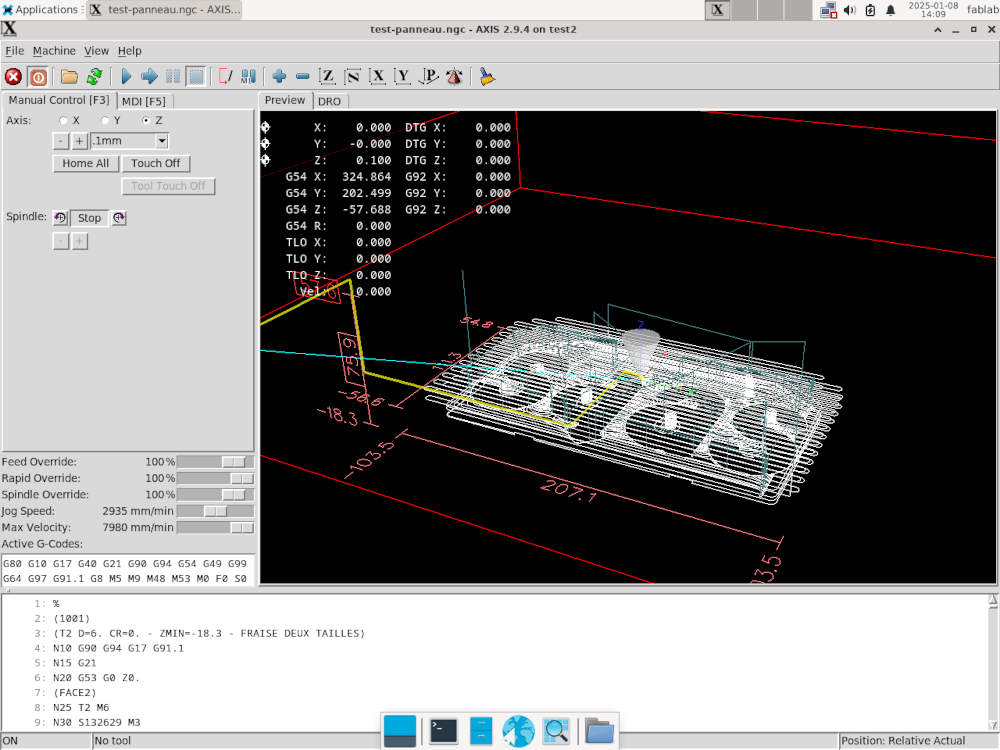Switch to Z top view
The image size is (1000, 750).
click(327, 76)
